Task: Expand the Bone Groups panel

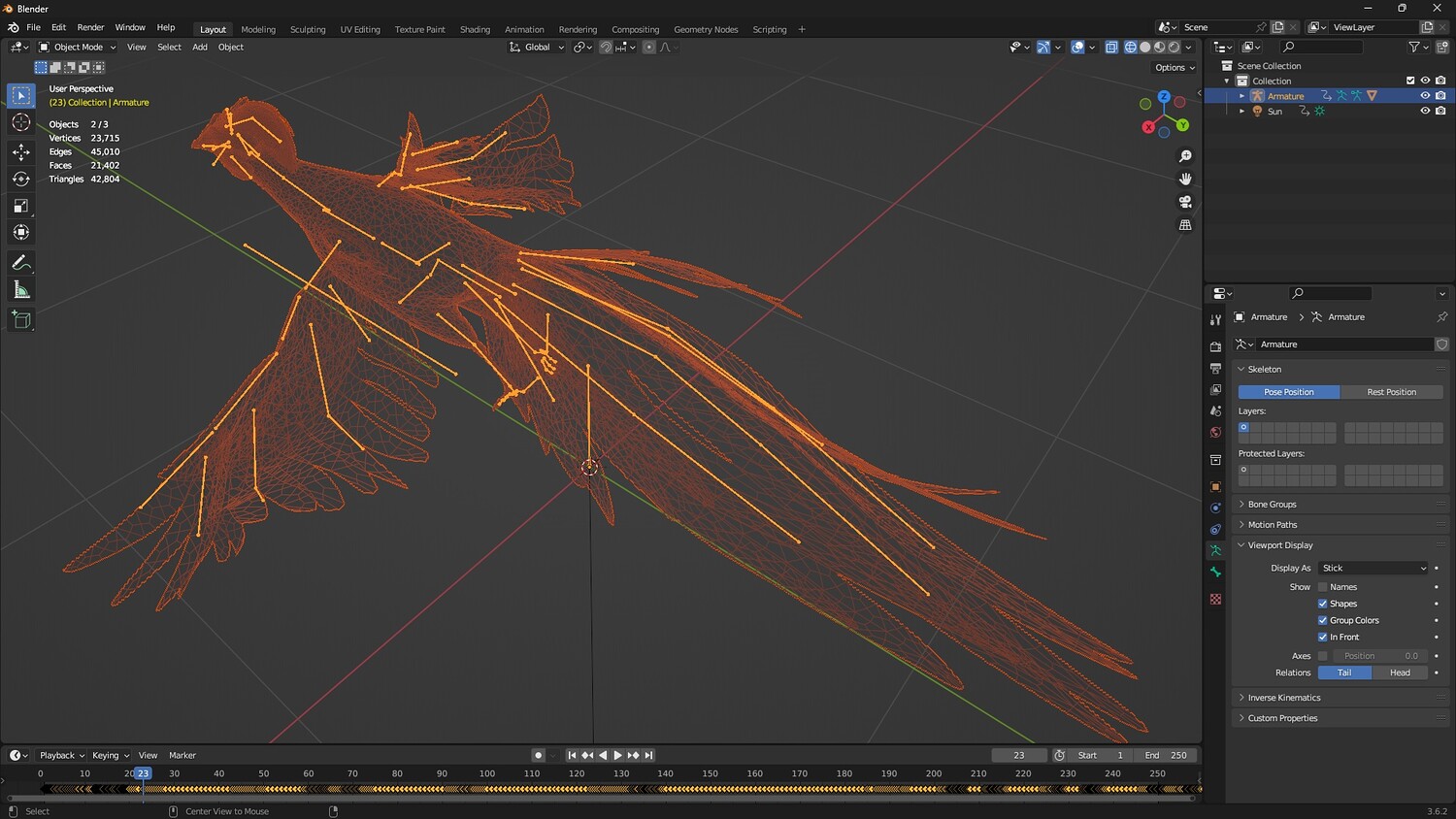Action: click(x=1272, y=505)
